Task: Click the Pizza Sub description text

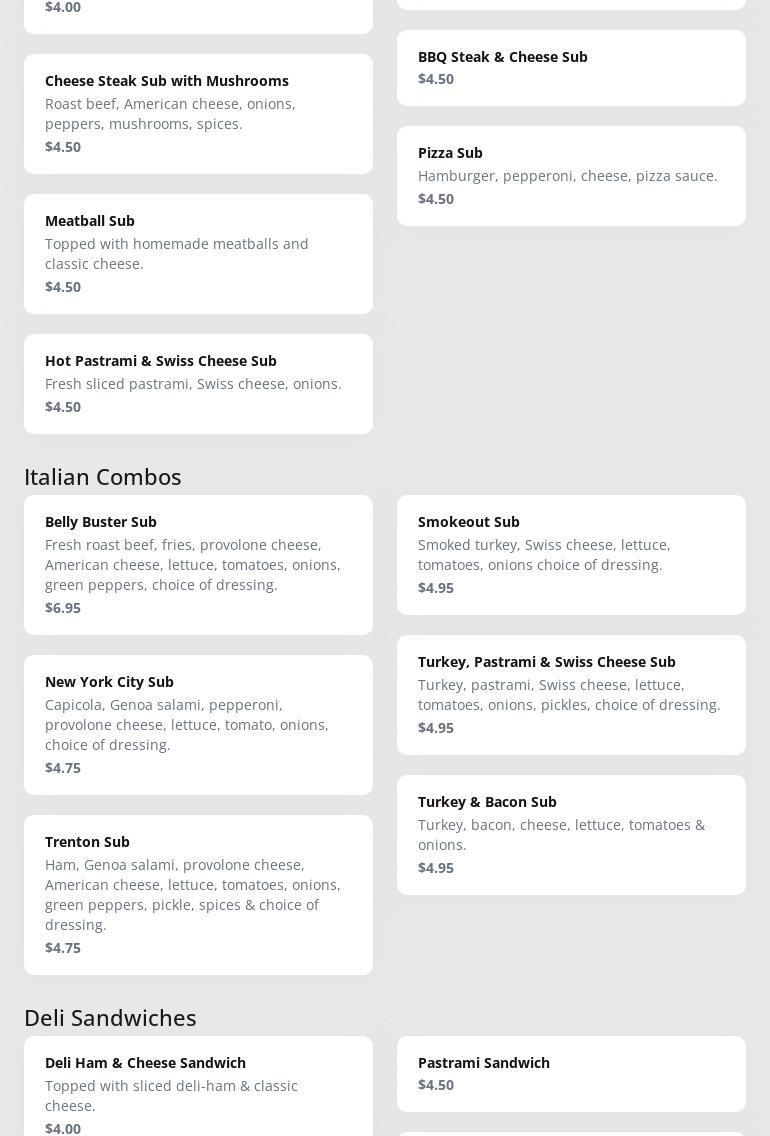Action: [567, 176]
